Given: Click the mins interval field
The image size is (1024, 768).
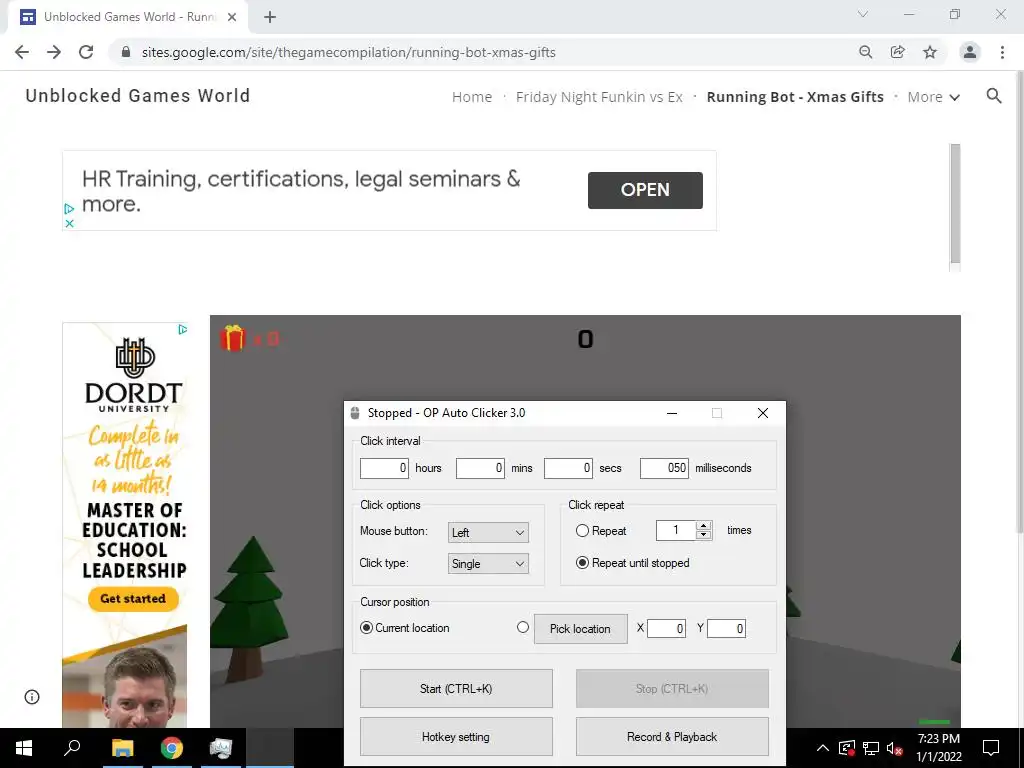Looking at the screenshot, I should 480,468.
